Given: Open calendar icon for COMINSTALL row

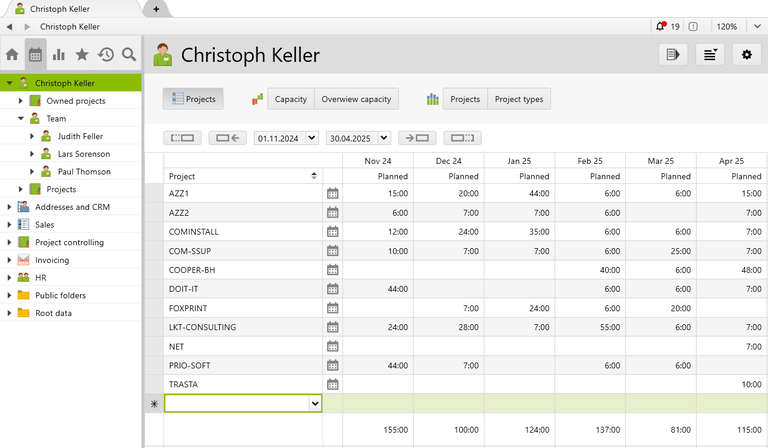Looking at the screenshot, I should tap(333, 232).
